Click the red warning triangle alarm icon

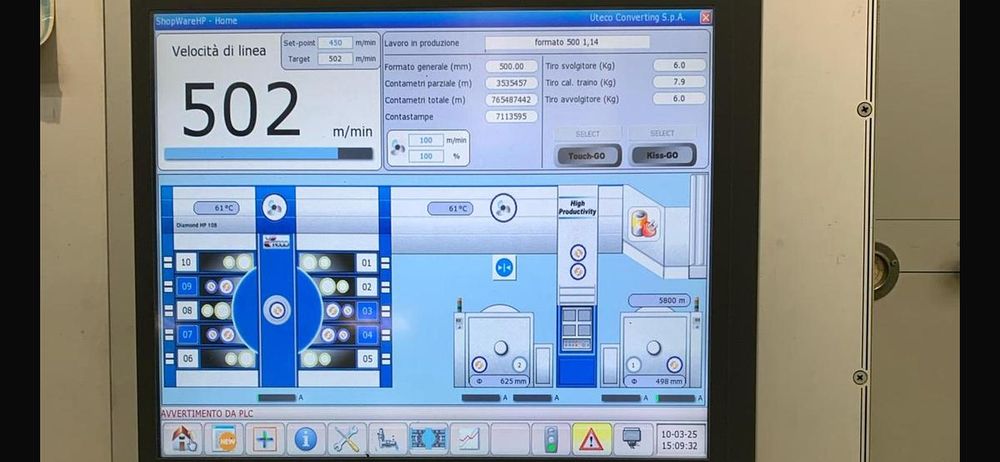(592, 439)
